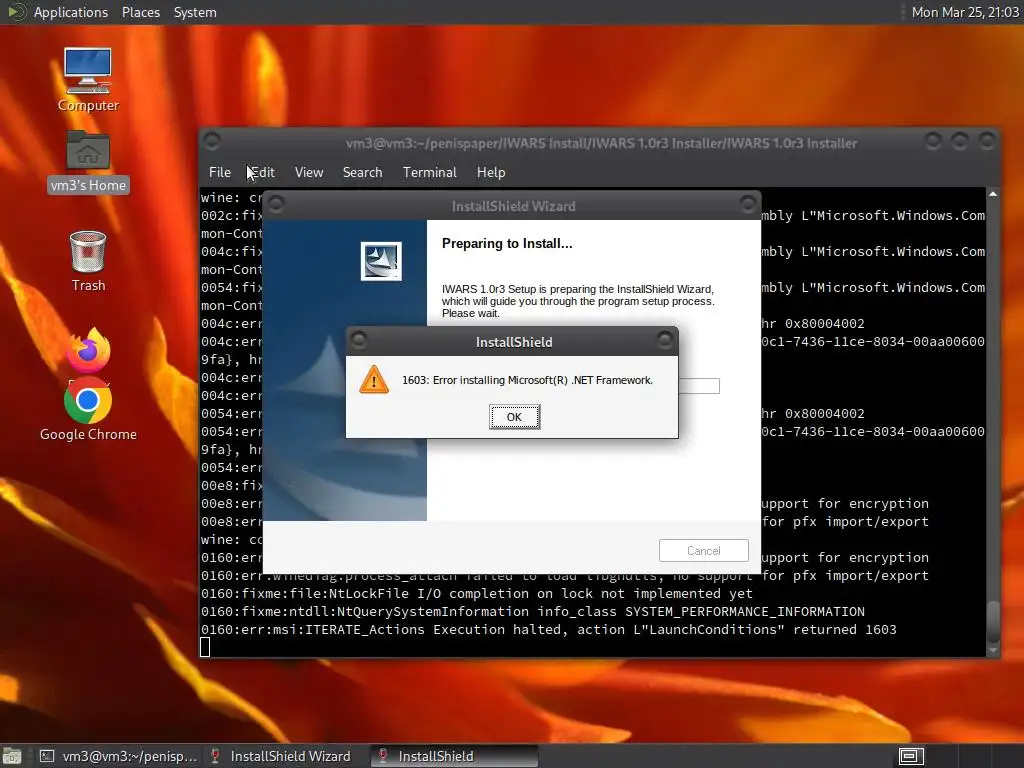Click the clock showing Mon Mar 25, 21:03
The image size is (1024, 768).
point(965,12)
